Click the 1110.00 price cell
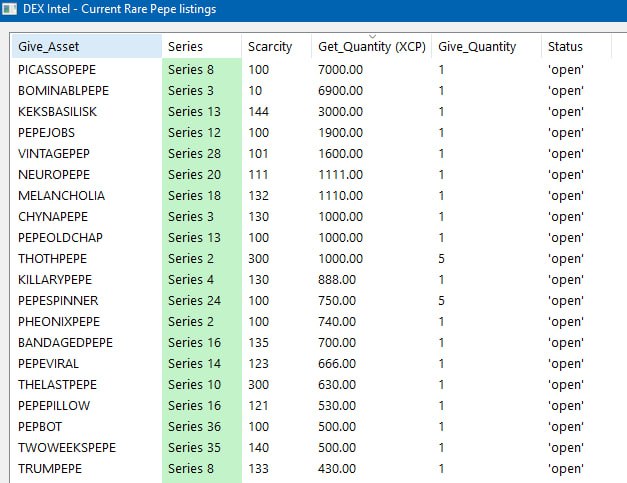The width and height of the screenshot is (627, 483). pos(340,196)
